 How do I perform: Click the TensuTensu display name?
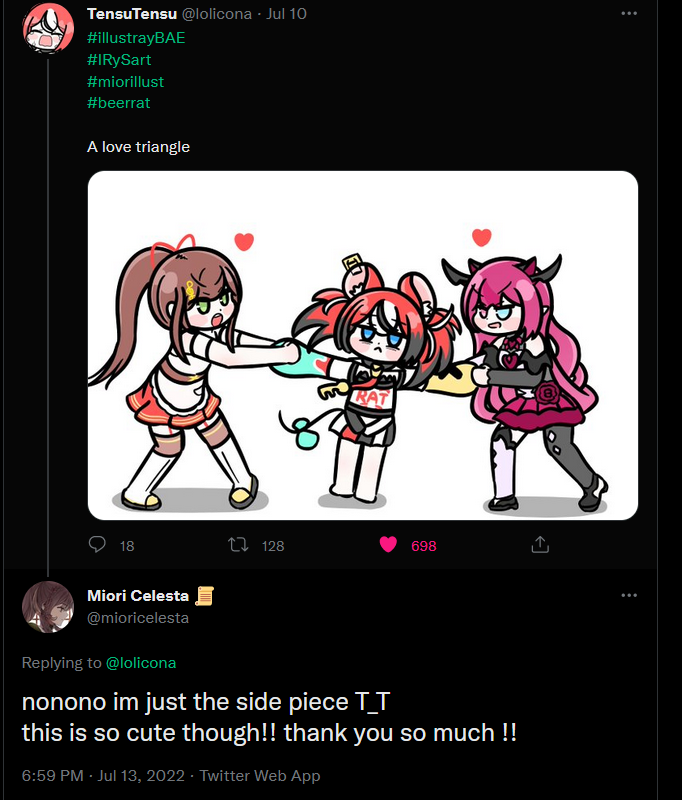click(x=132, y=15)
